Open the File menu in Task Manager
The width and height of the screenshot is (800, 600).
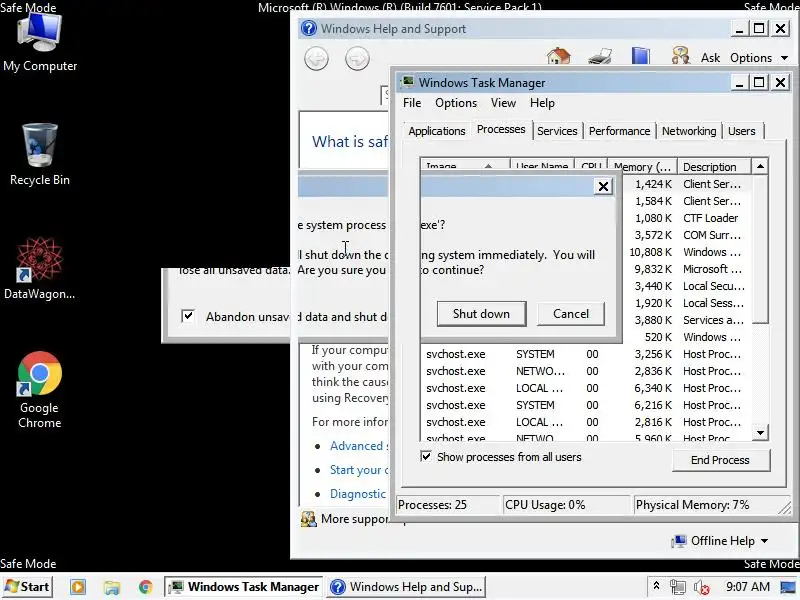(x=412, y=103)
